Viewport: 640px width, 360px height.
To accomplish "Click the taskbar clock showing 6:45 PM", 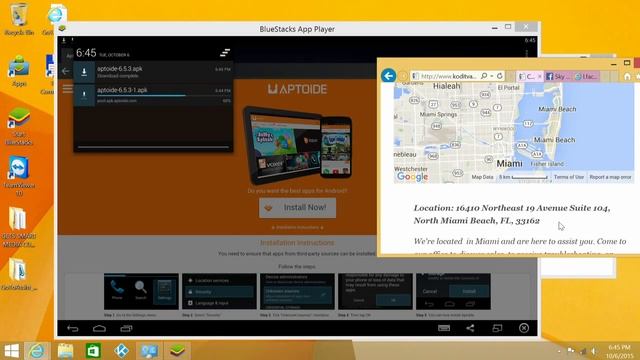I will pos(620,351).
